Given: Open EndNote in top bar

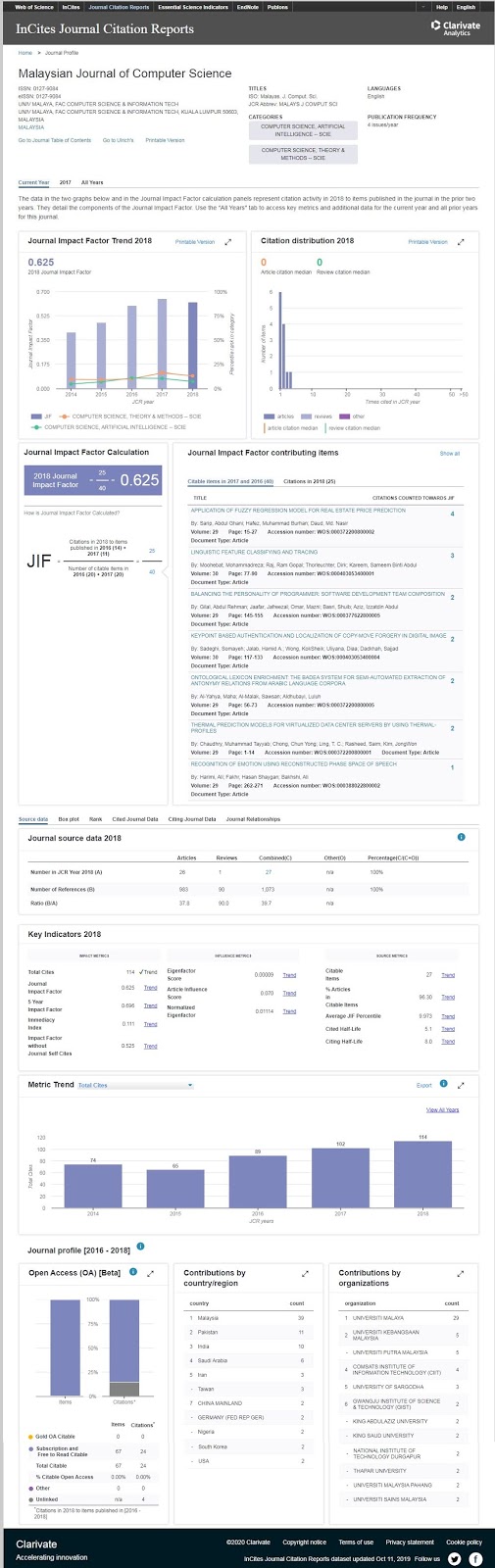Looking at the screenshot, I should 248,7.
